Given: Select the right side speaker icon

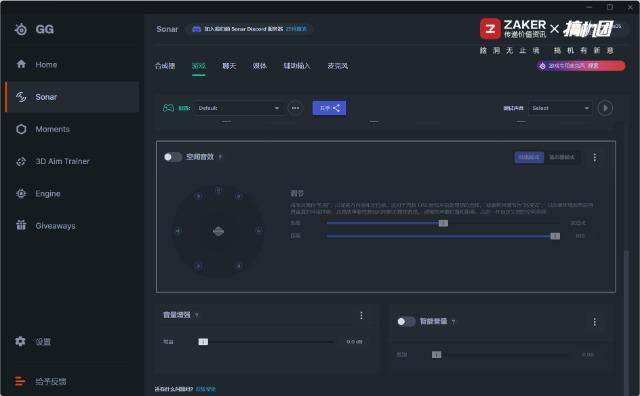Looking at the screenshot, I should [258, 231].
